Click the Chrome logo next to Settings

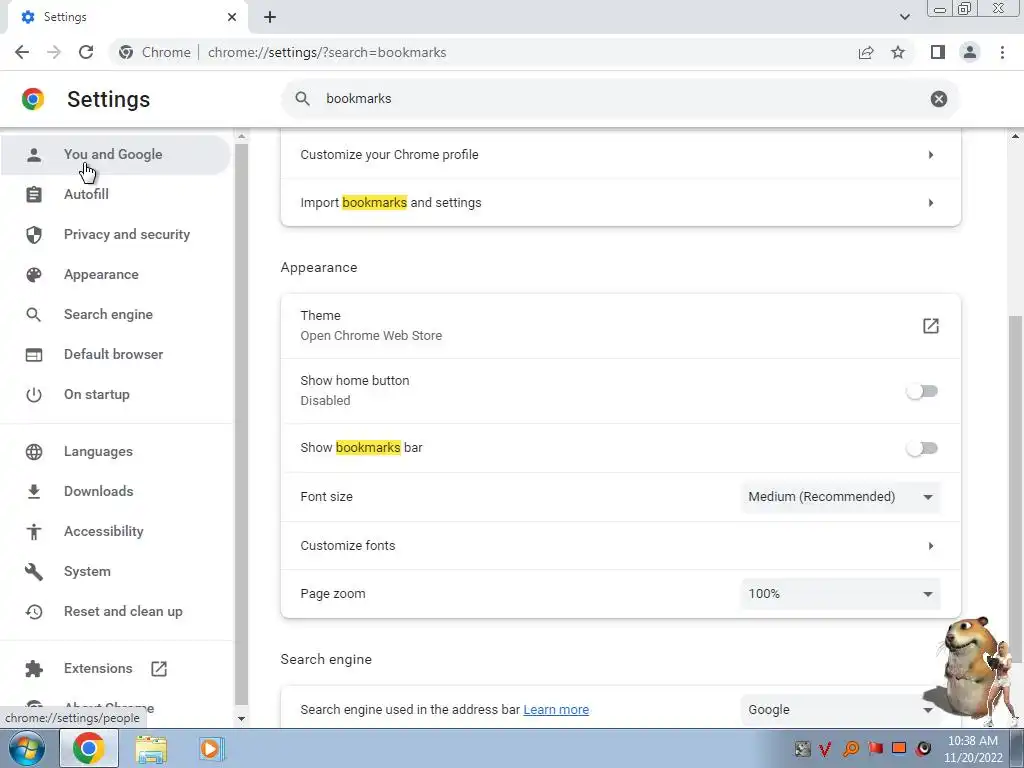coord(33,99)
